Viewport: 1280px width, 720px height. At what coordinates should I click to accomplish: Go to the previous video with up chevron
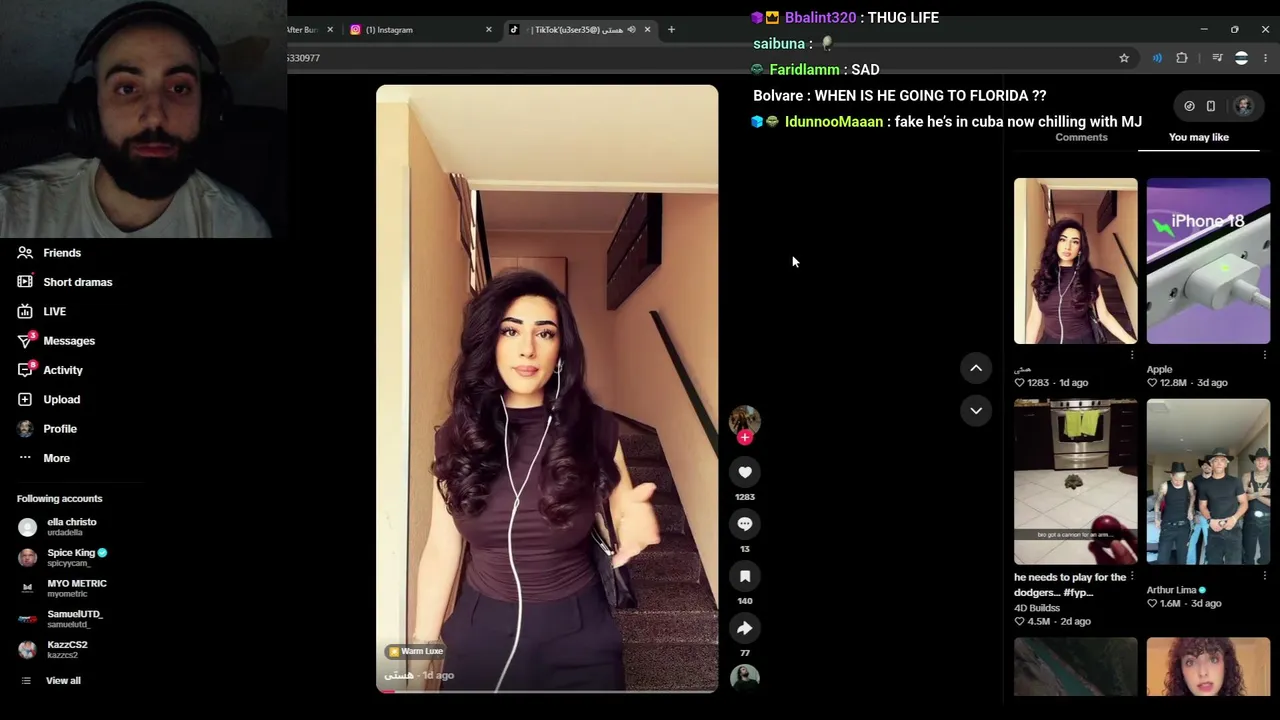pyautogui.click(x=976, y=368)
